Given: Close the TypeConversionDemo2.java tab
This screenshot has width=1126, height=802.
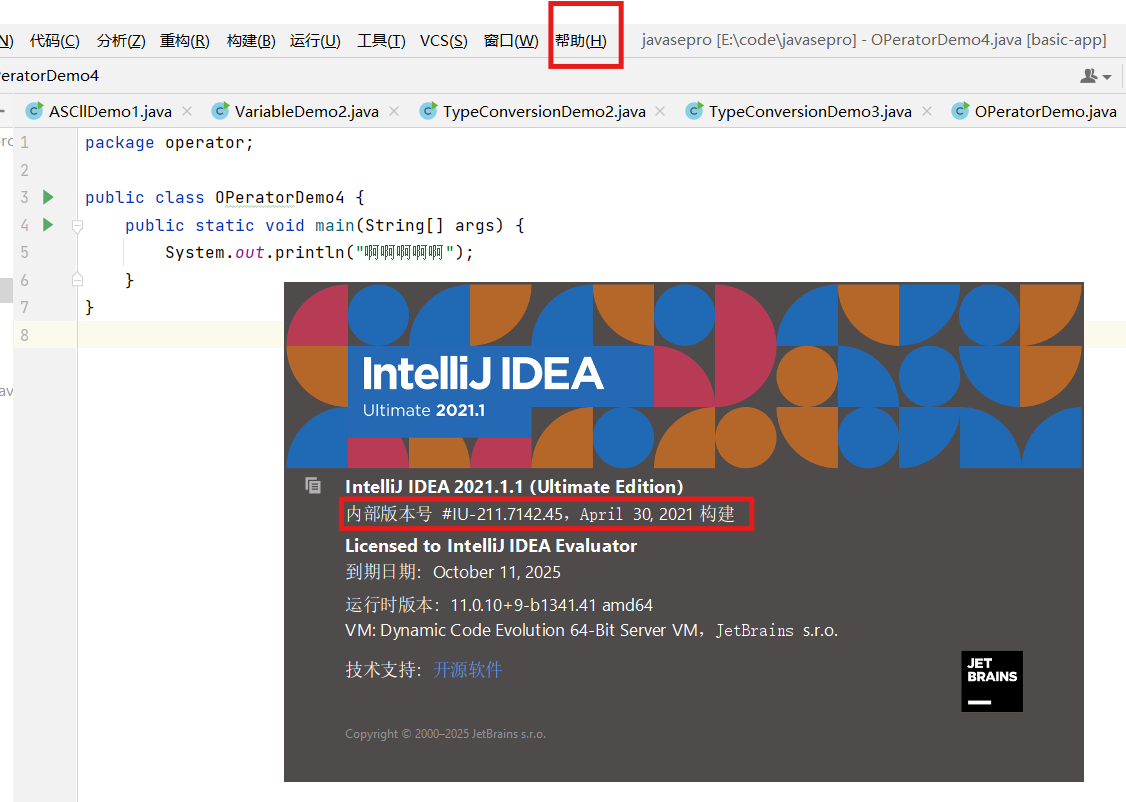Looking at the screenshot, I should click(x=661, y=111).
